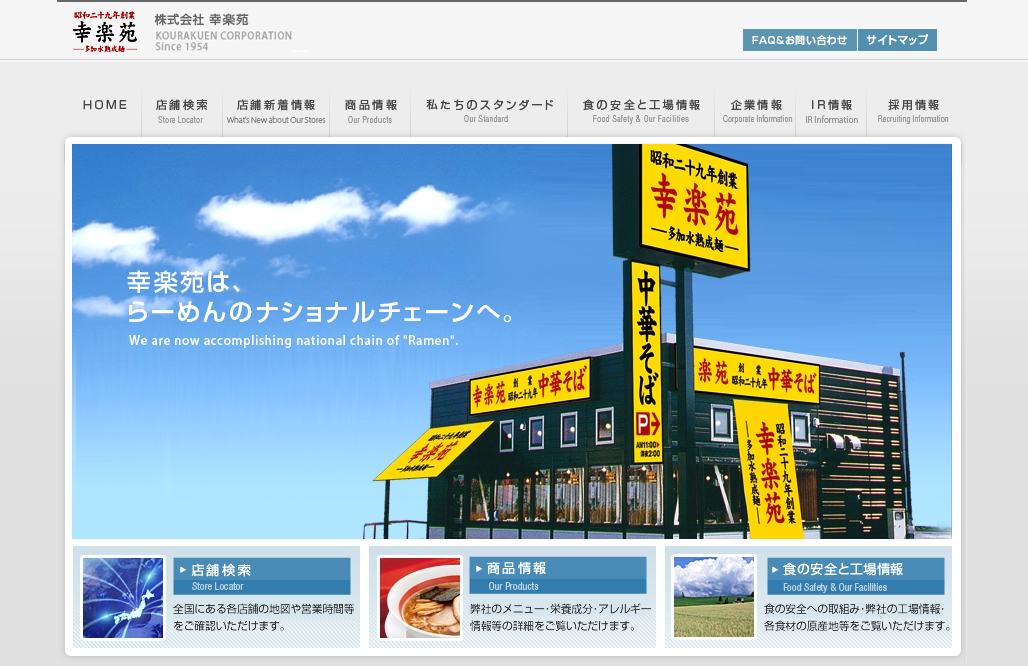Select 私たちのスタンダード Our Standard menu
This screenshot has width=1028, height=666.
pyautogui.click(x=489, y=111)
